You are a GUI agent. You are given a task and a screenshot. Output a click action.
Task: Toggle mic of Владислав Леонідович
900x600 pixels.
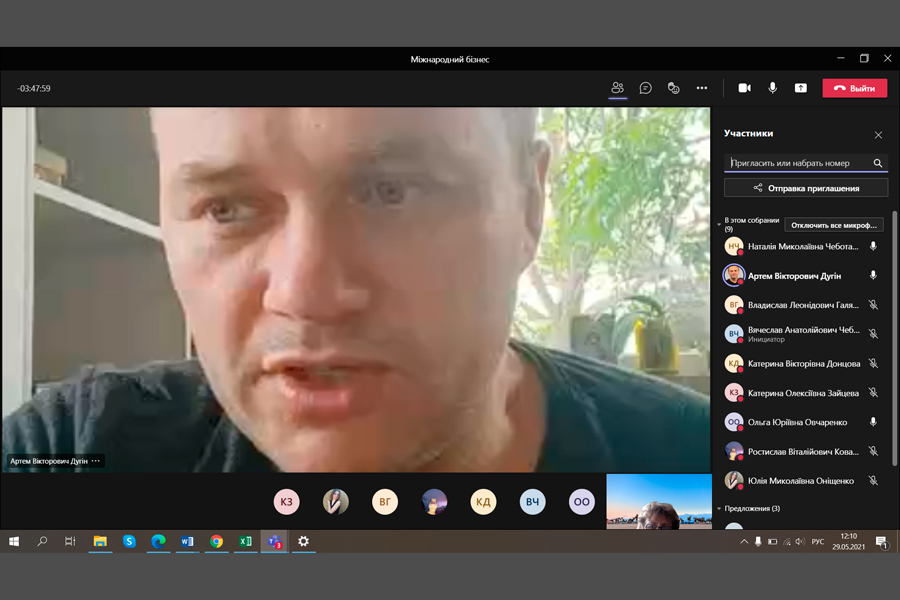(873, 305)
